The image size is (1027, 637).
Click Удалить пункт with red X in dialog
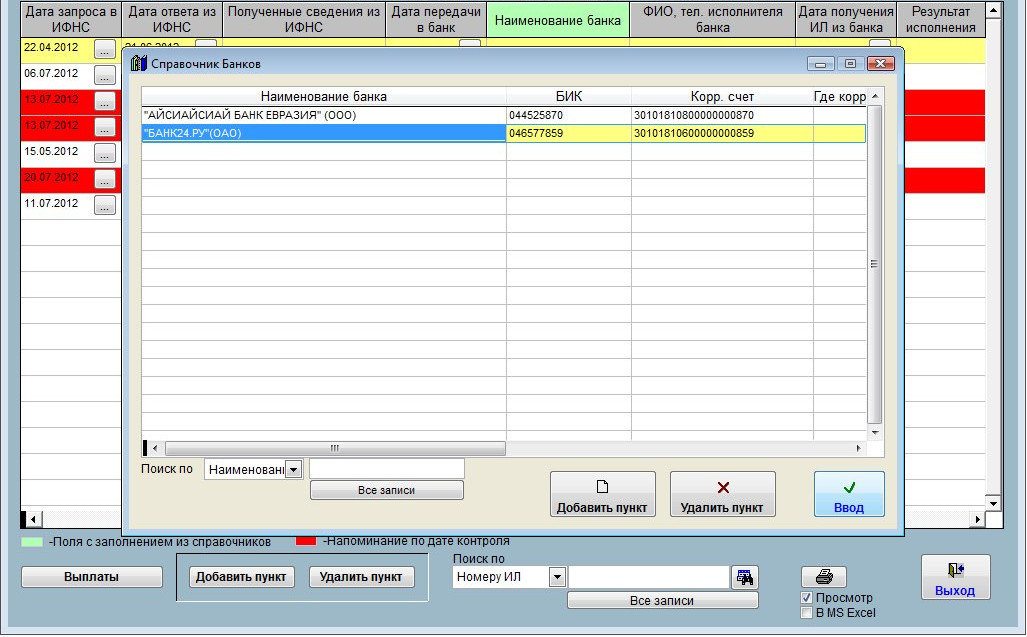722,494
